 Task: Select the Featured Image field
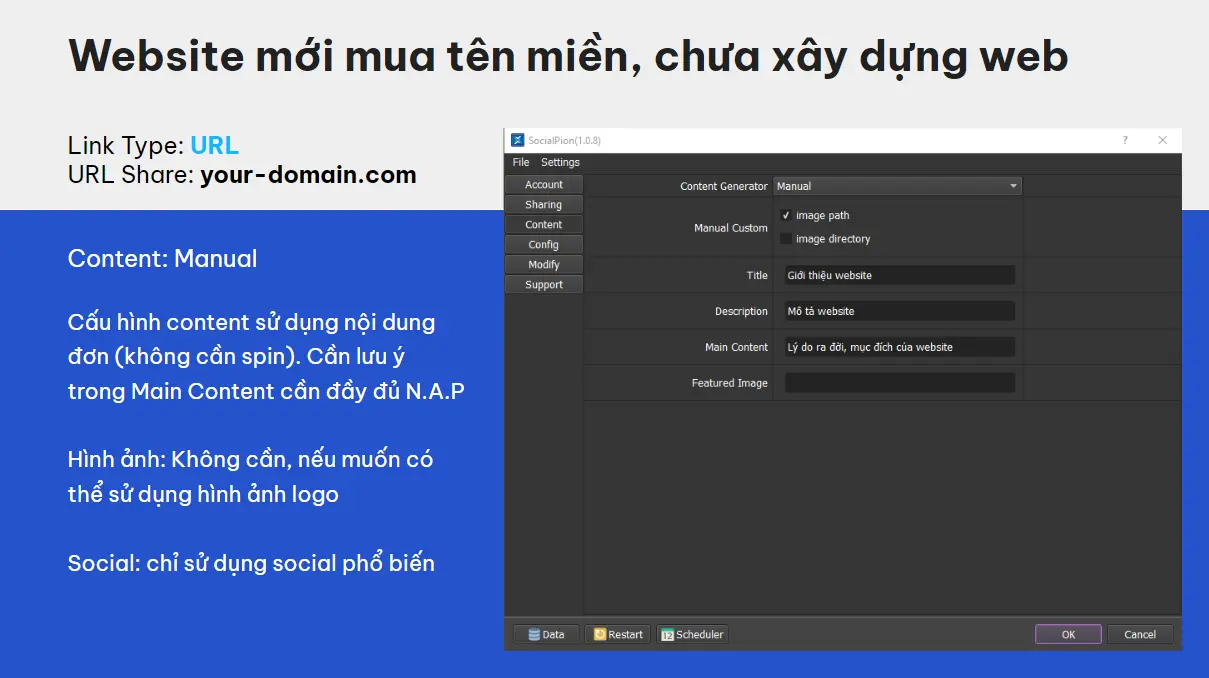tap(899, 383)
